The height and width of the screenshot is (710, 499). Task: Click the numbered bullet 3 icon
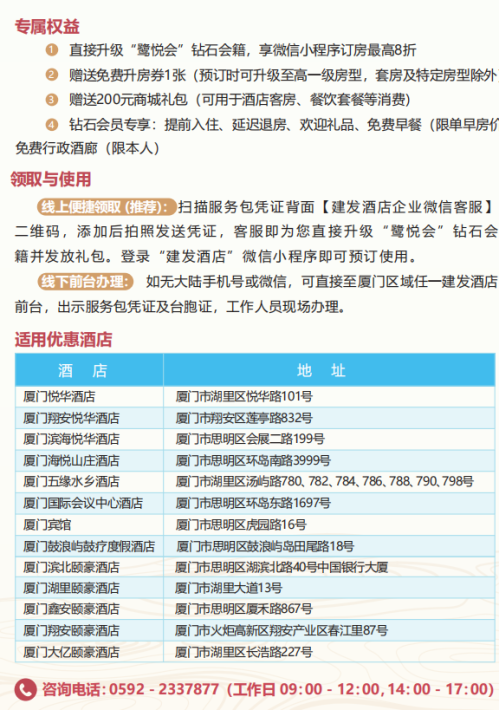tap(52, 99)
